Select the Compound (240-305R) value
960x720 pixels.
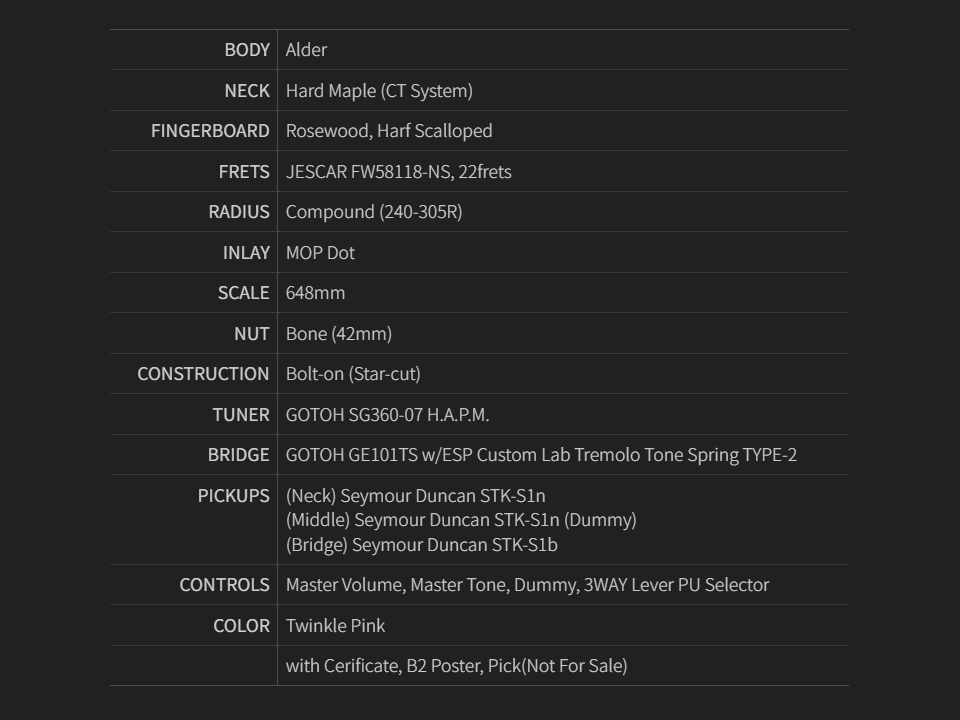tap(374, 212)
